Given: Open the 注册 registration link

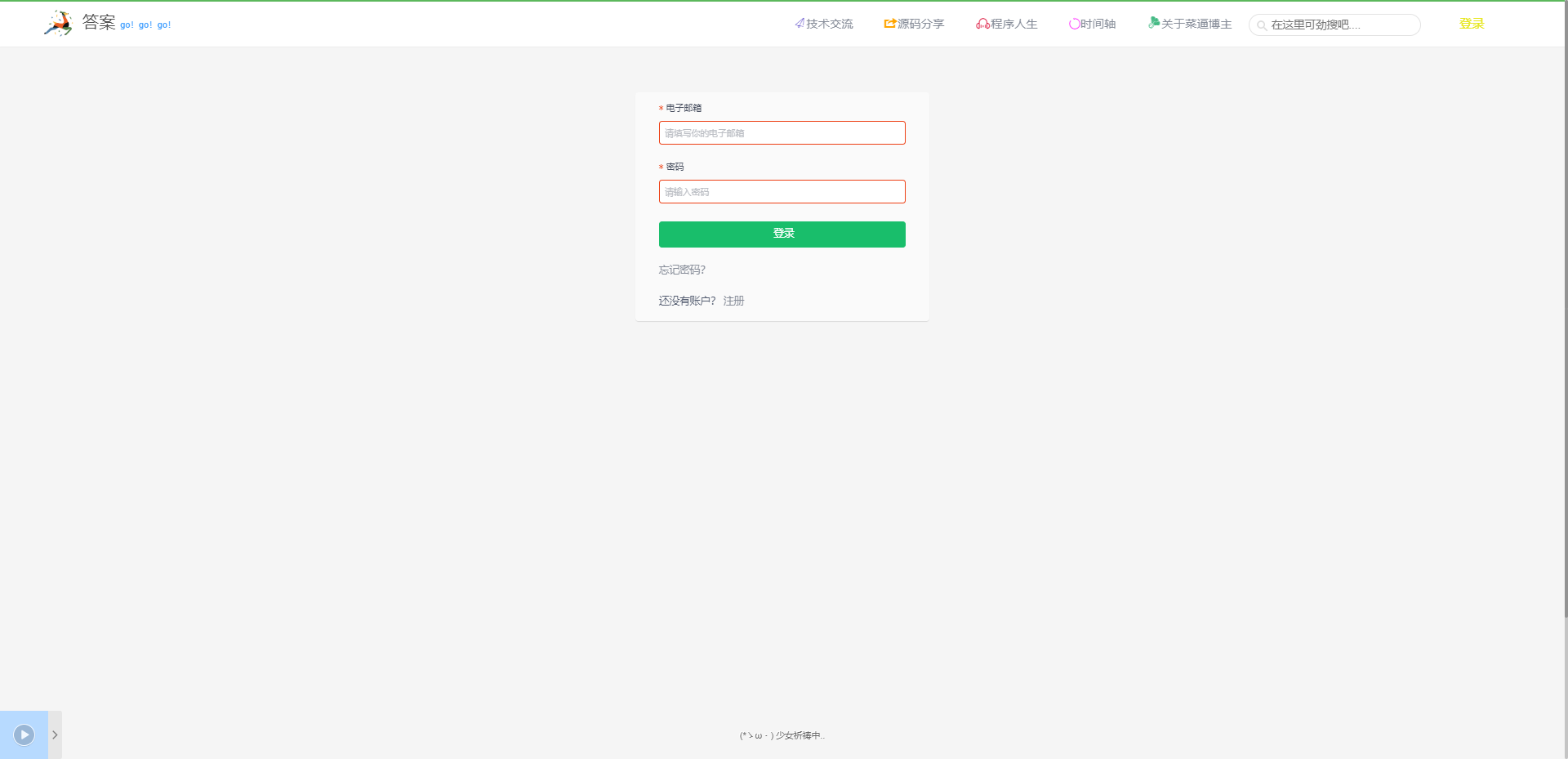Looking at the screenshot, I should tap(733, 301).
